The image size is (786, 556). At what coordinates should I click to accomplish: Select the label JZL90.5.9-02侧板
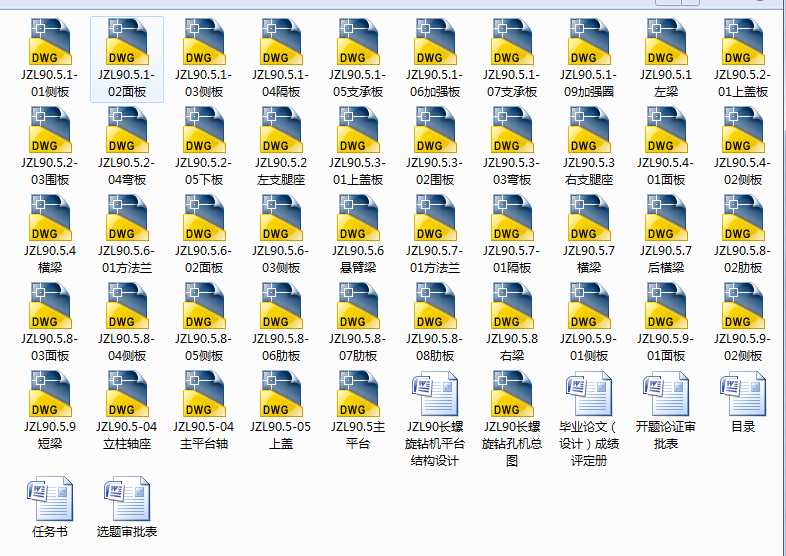pos(743,347)
